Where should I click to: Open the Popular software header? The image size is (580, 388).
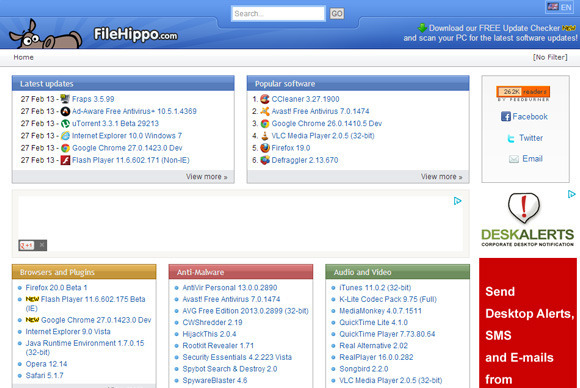(x=358, y=84)
